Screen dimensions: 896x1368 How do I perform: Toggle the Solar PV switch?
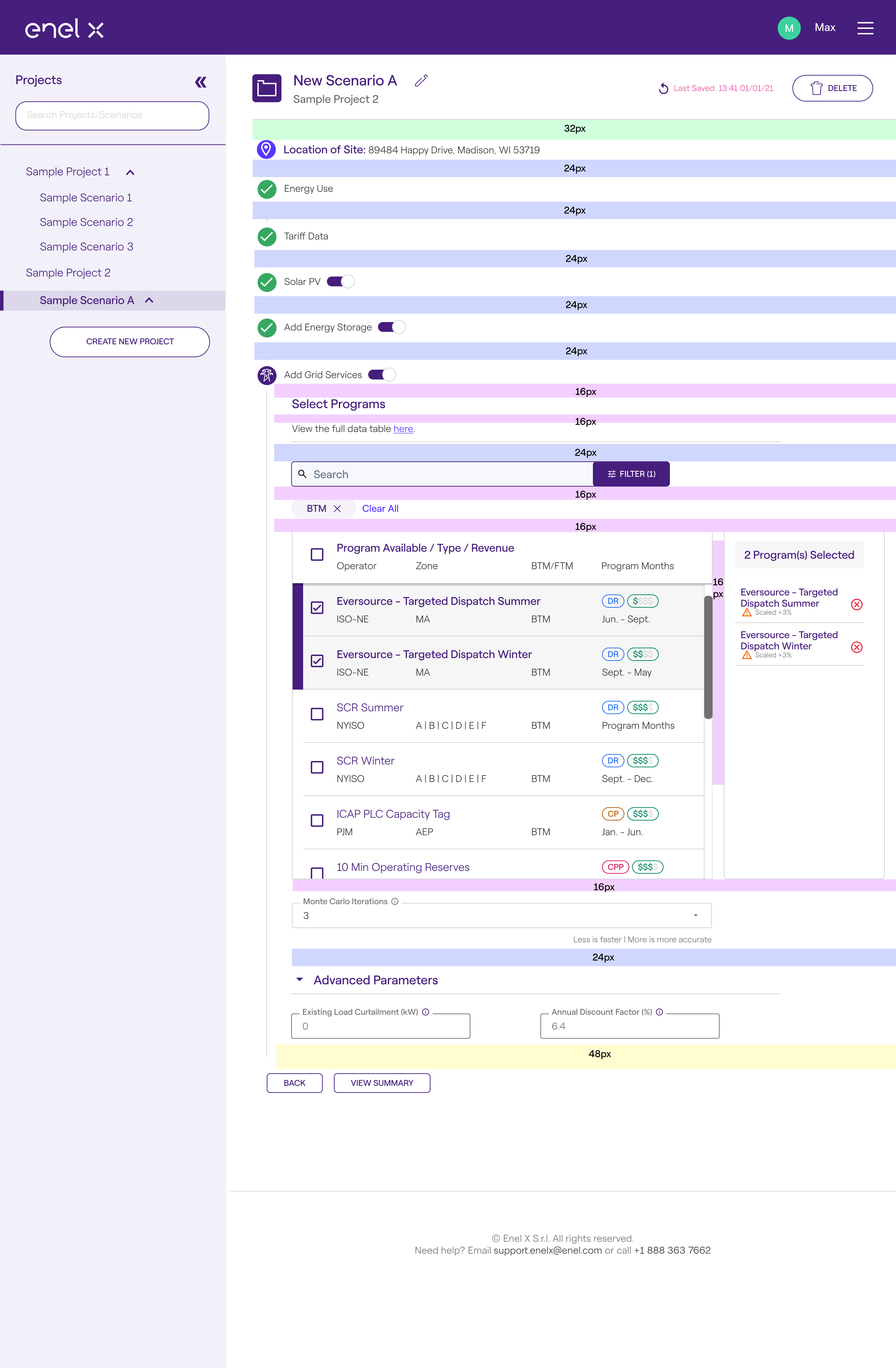point(341,282)
